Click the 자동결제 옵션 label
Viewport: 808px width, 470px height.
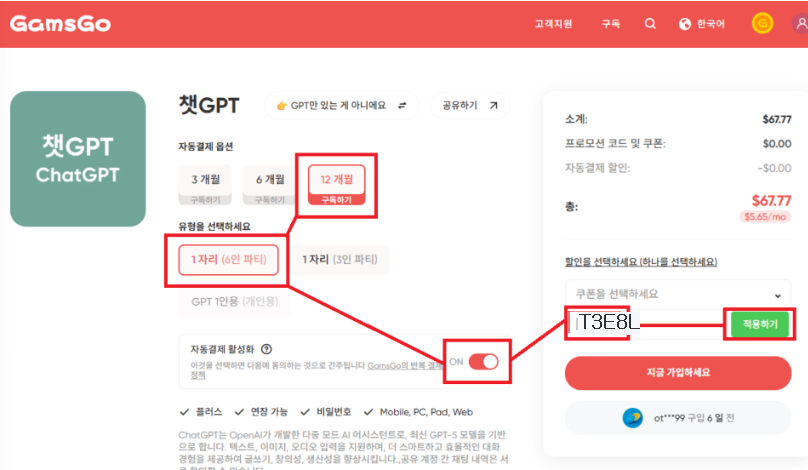pos(206,146)
